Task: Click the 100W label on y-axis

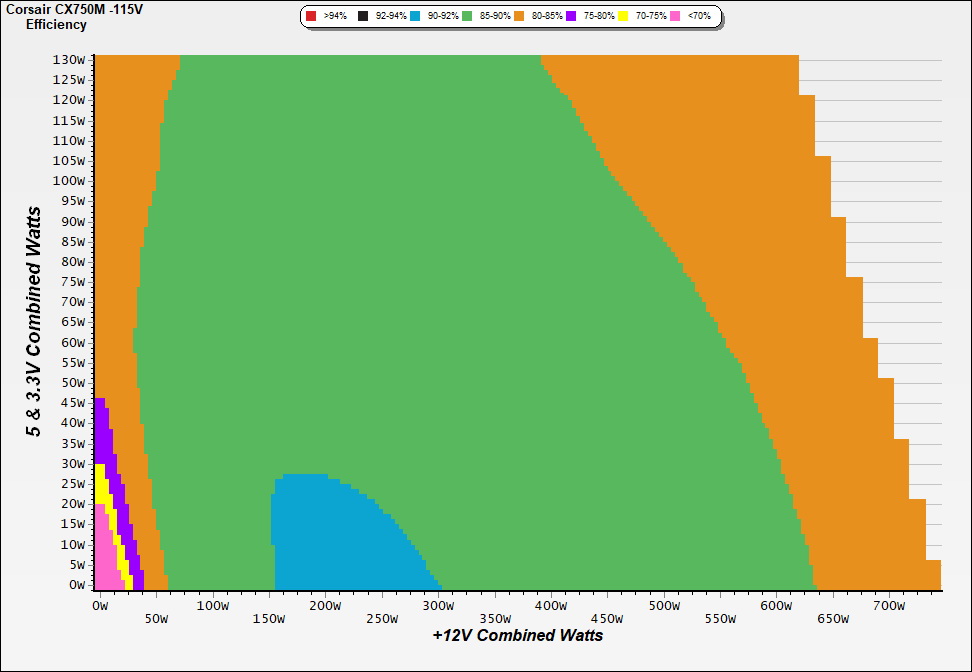Action: [70, 181]
